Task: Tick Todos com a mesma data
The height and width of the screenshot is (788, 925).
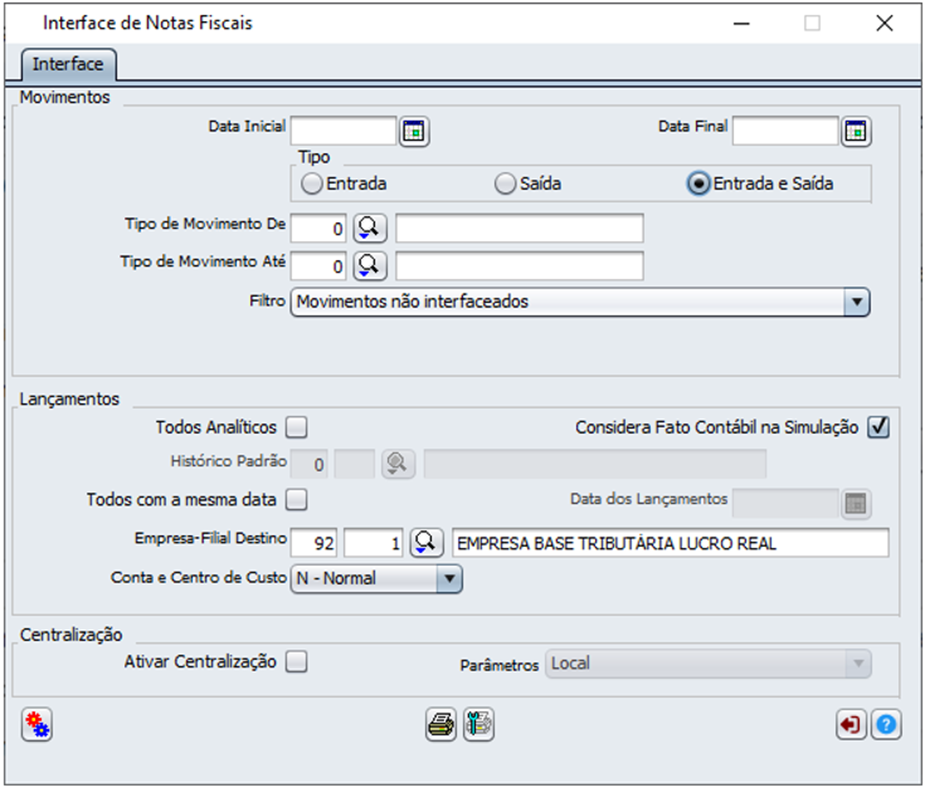Action: 297,500
